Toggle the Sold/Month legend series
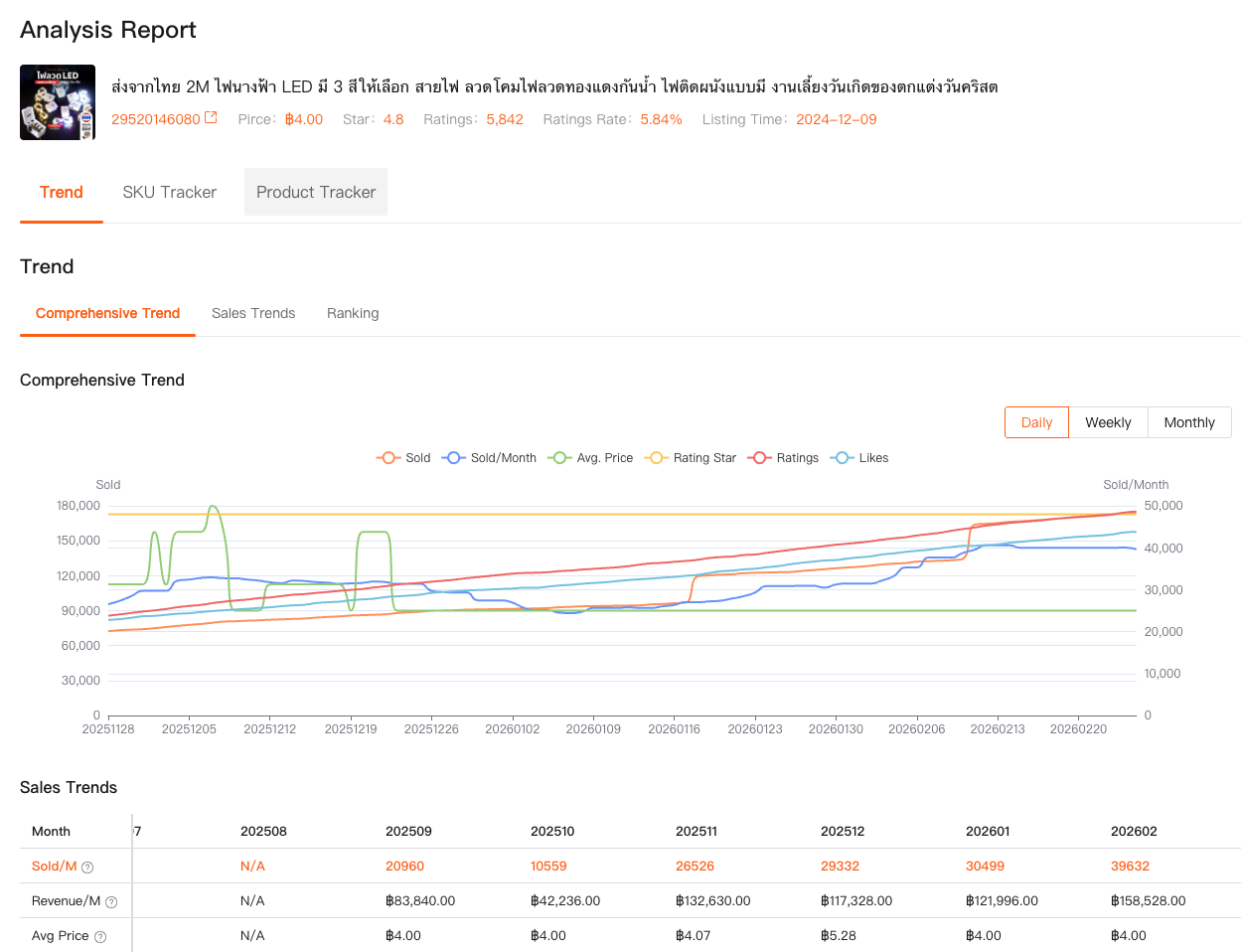 pos(490,458)
